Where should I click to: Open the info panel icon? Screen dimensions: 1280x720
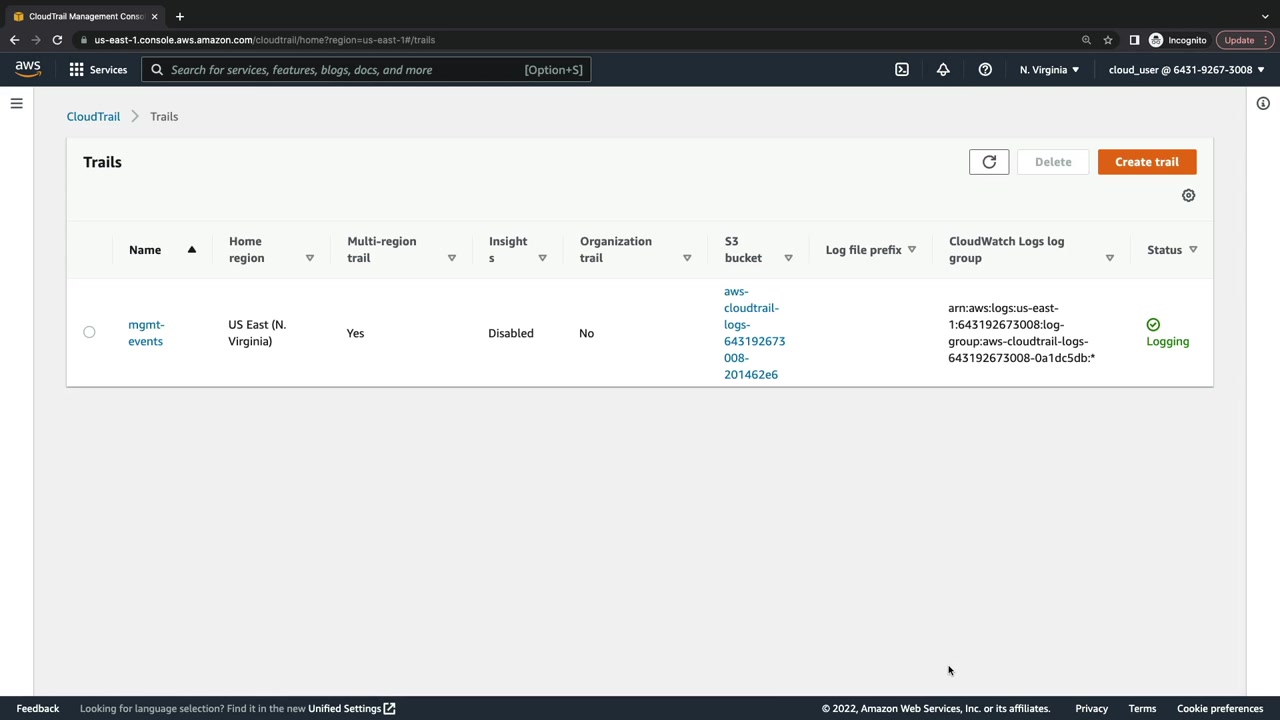coord(1263,104)
